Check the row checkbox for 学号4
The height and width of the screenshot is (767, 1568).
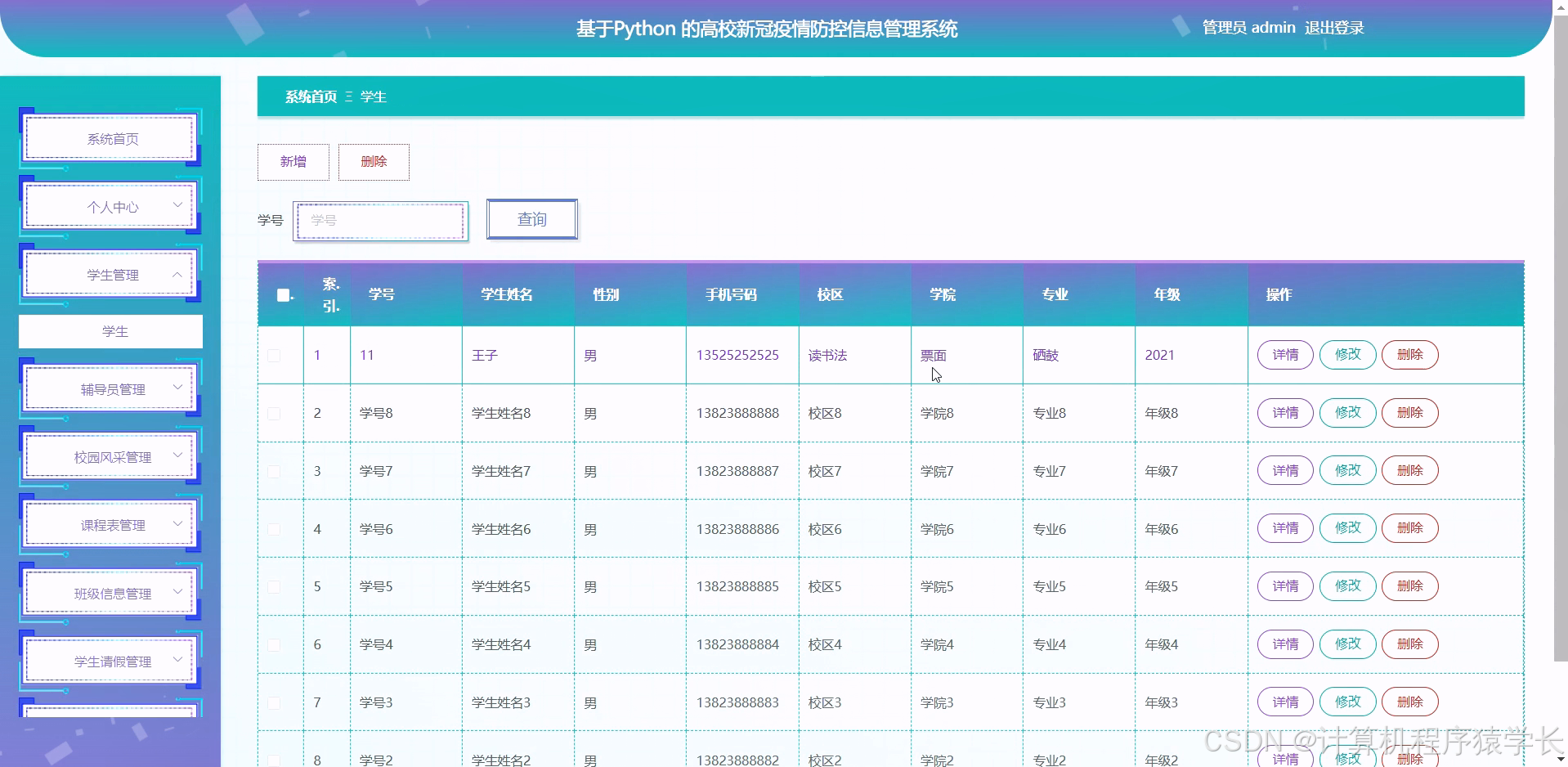274,645
